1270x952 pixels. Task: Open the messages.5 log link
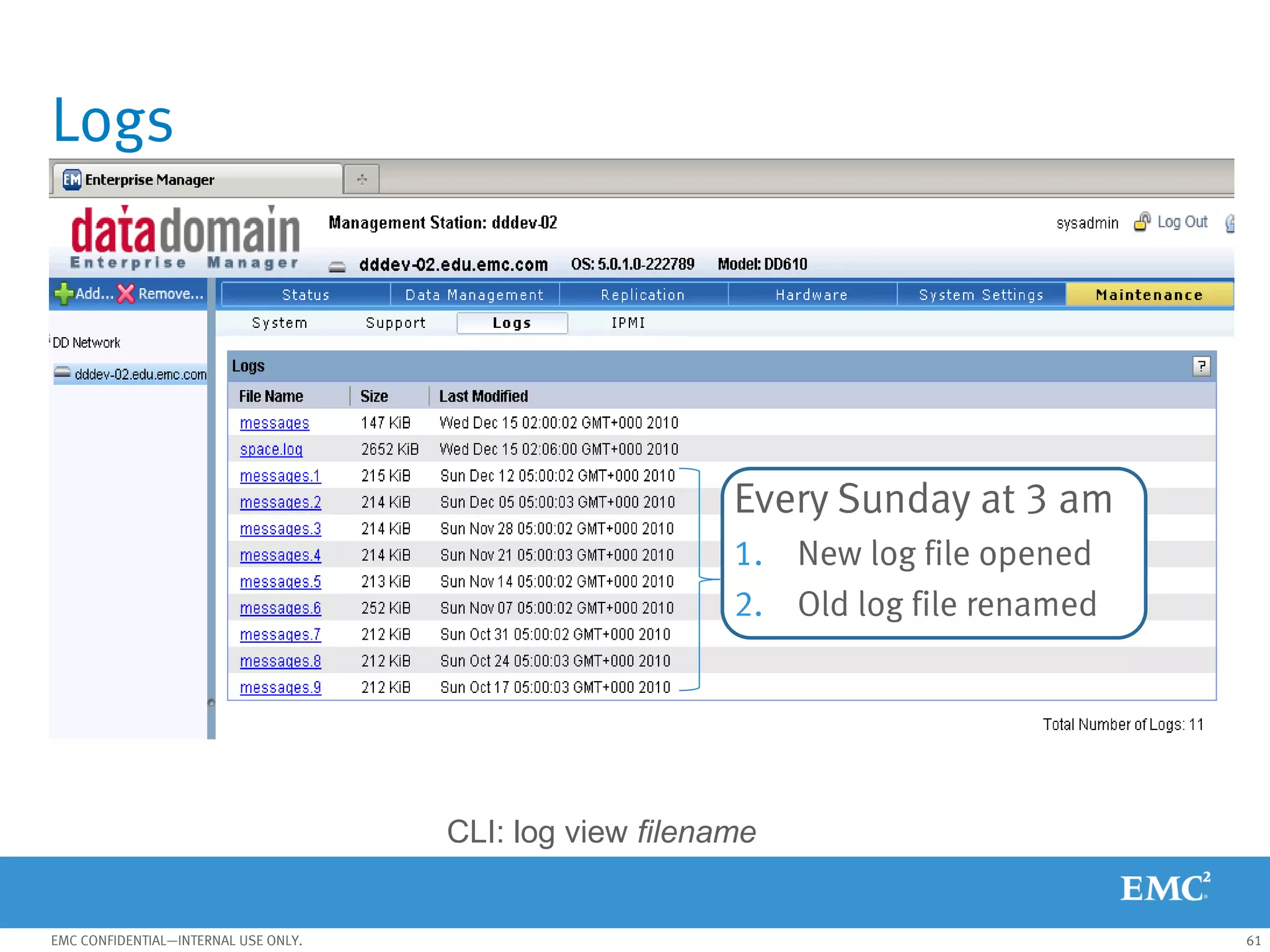(280, 582)
